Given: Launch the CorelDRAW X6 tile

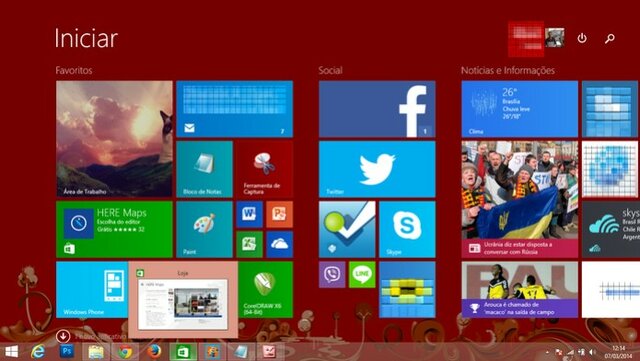Looking at the screenshot, I should pos(266,290).
